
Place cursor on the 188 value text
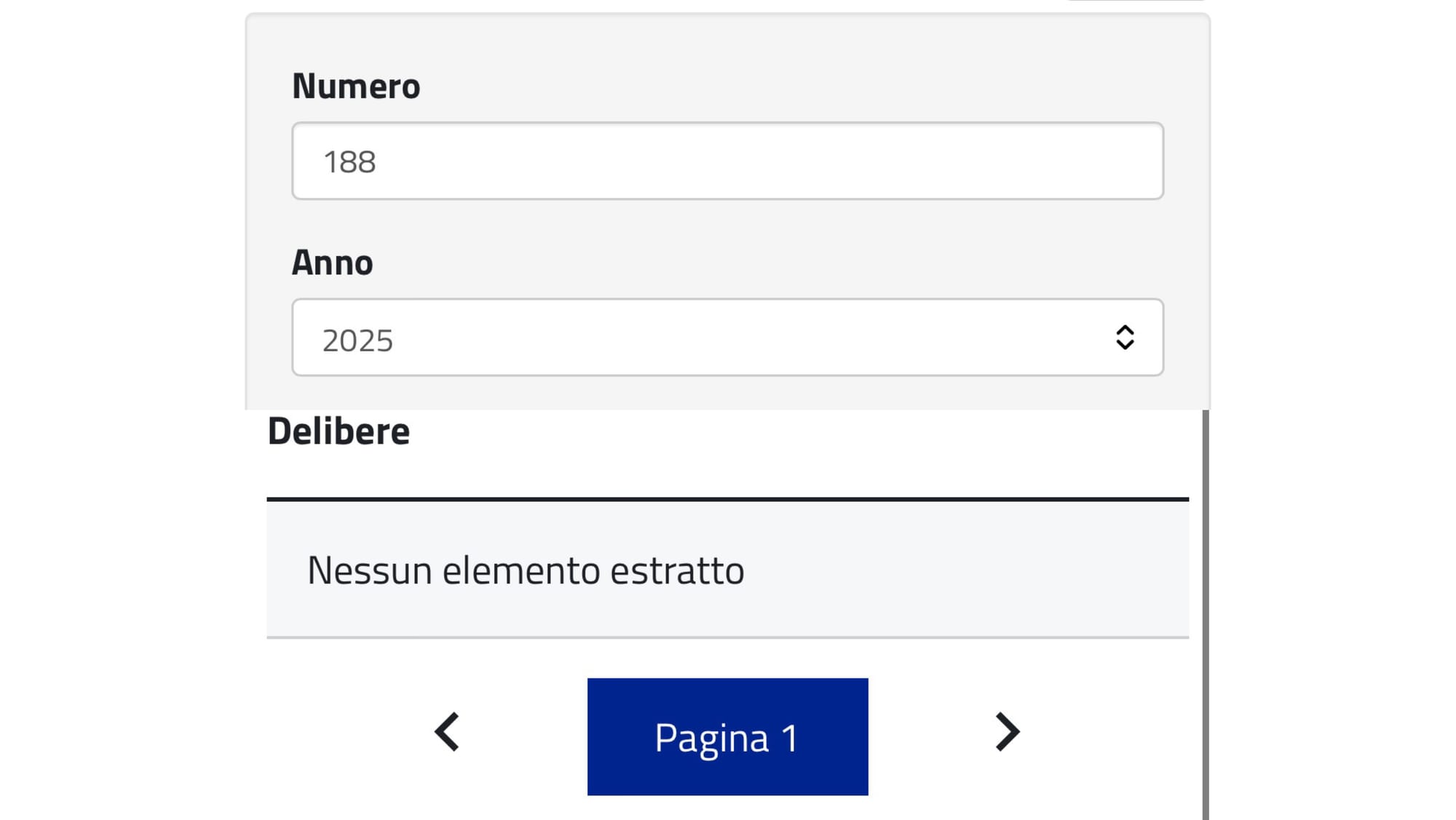pos(349,162)
